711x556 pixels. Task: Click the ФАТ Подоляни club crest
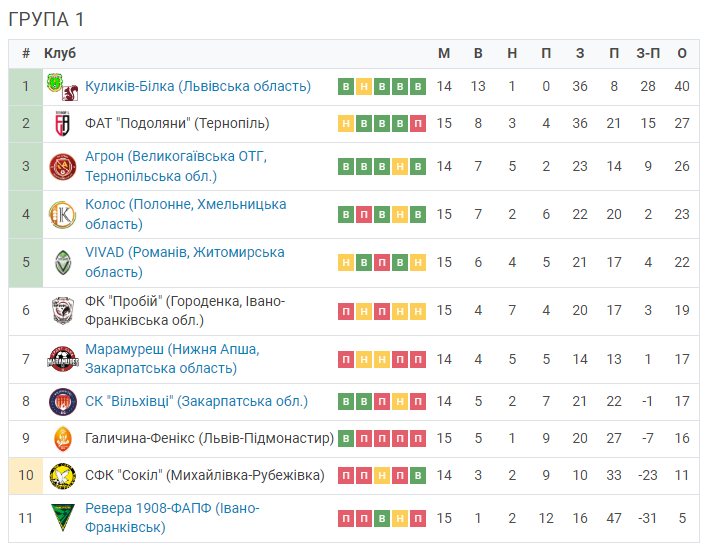coord(63,123)
